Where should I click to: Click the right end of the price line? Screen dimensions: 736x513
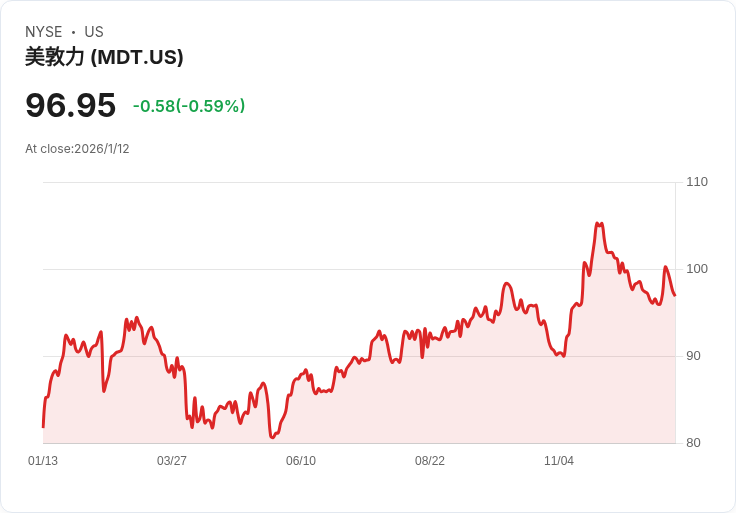click(x=675, y=295)
